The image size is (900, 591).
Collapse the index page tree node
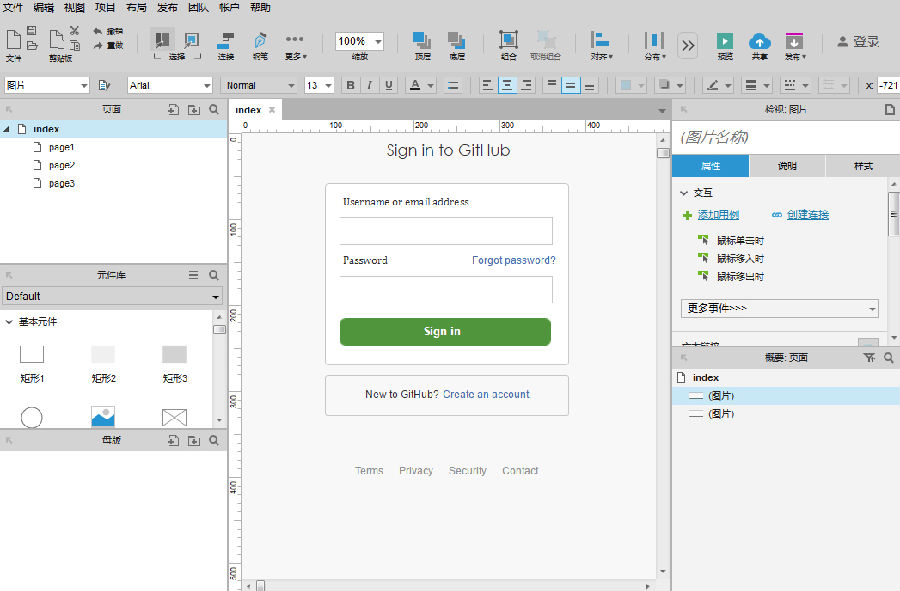pyautogui.click(x=6, y=129)
